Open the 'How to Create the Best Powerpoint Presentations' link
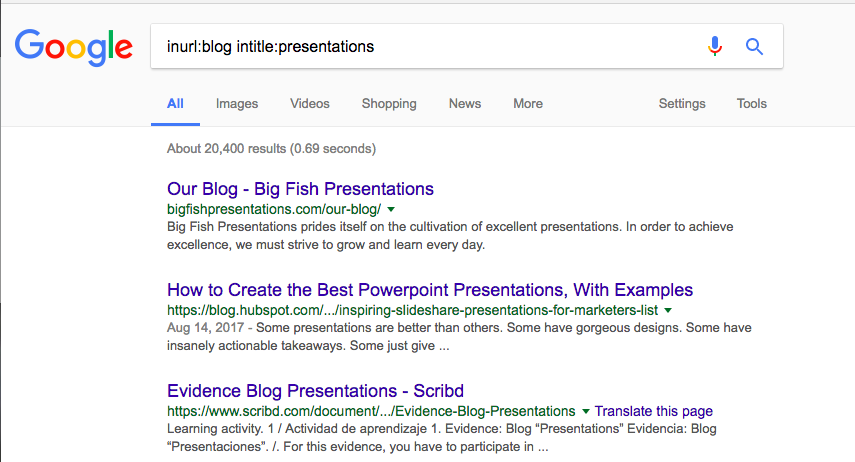 [x=430, y=290]
